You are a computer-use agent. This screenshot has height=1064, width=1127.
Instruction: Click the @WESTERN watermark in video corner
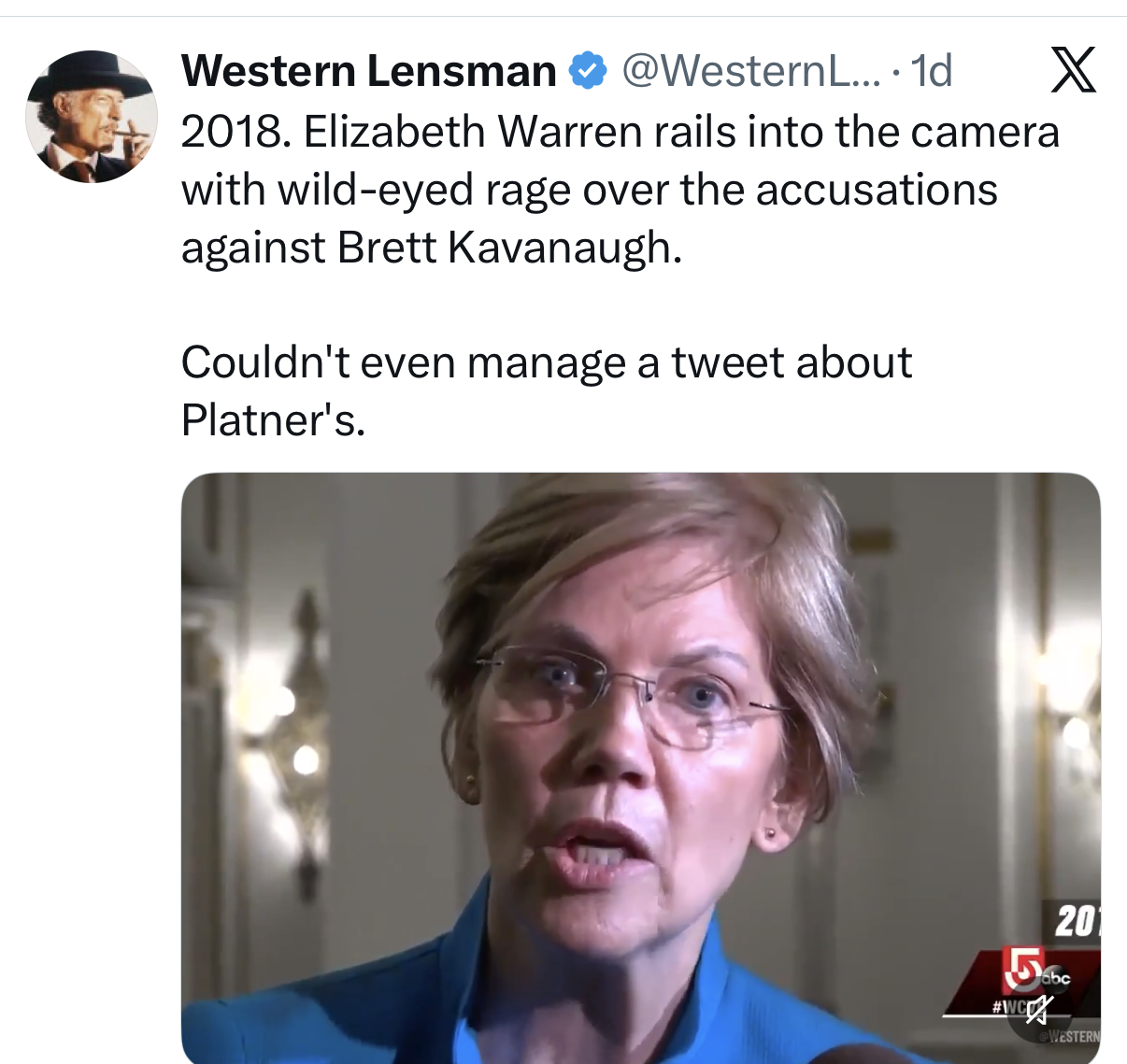[x=1070, y=1036]
